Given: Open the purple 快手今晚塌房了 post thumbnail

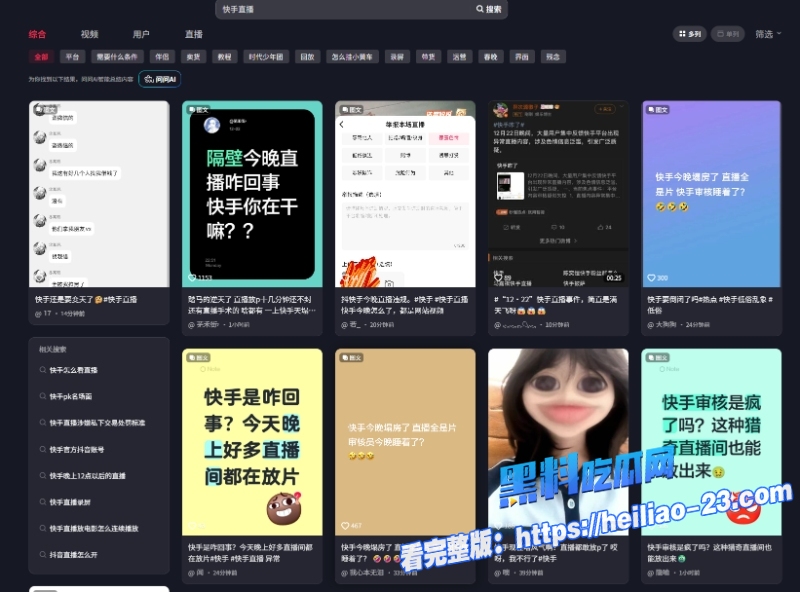Looking at the screenshot, I should (x=711, y=194).
